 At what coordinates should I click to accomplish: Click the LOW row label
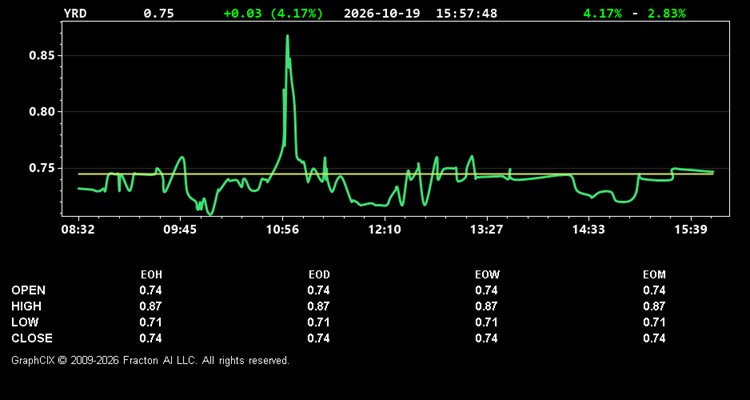coord(25,322)
